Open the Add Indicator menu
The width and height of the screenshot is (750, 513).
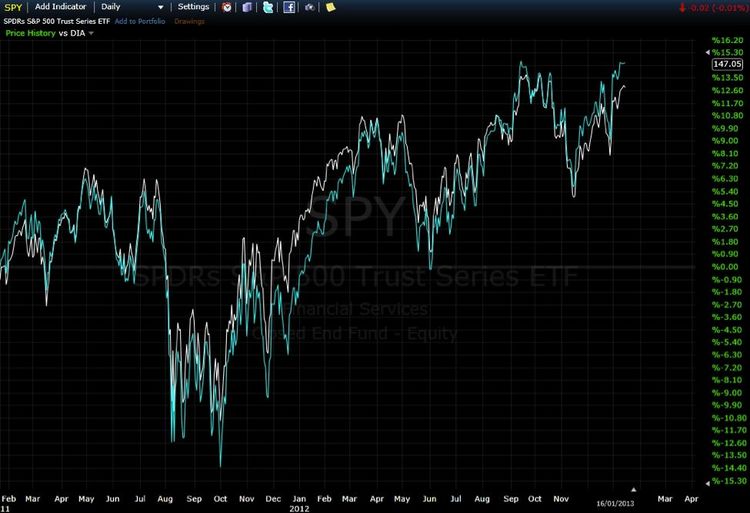click(60, 7)
